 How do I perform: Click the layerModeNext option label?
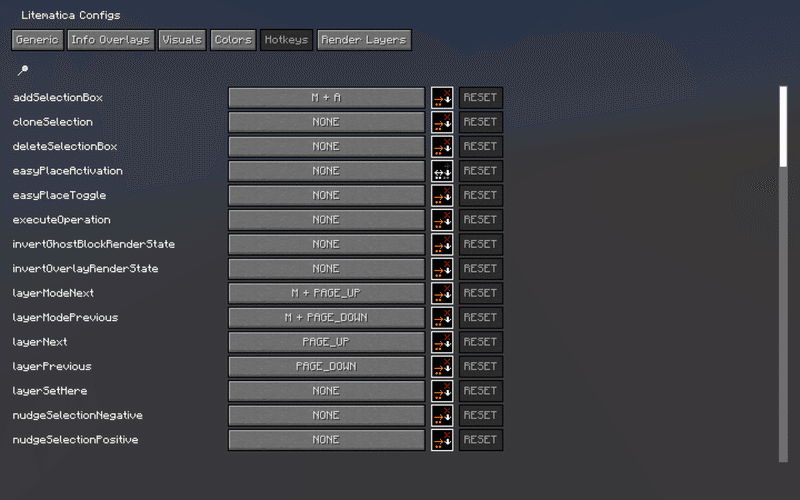tap(53, 293)
